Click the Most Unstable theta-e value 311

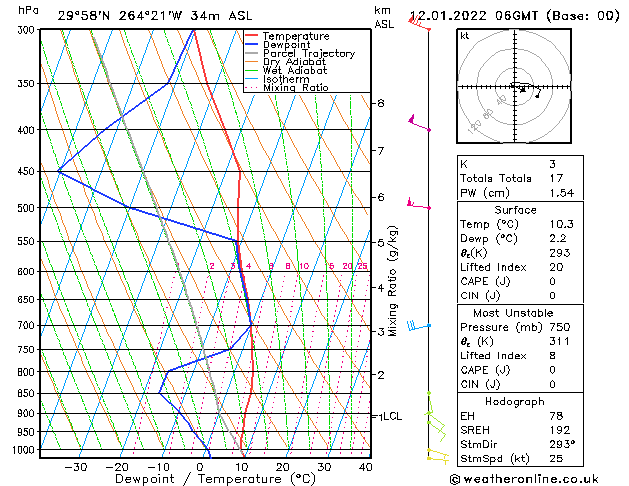point(560,342)
